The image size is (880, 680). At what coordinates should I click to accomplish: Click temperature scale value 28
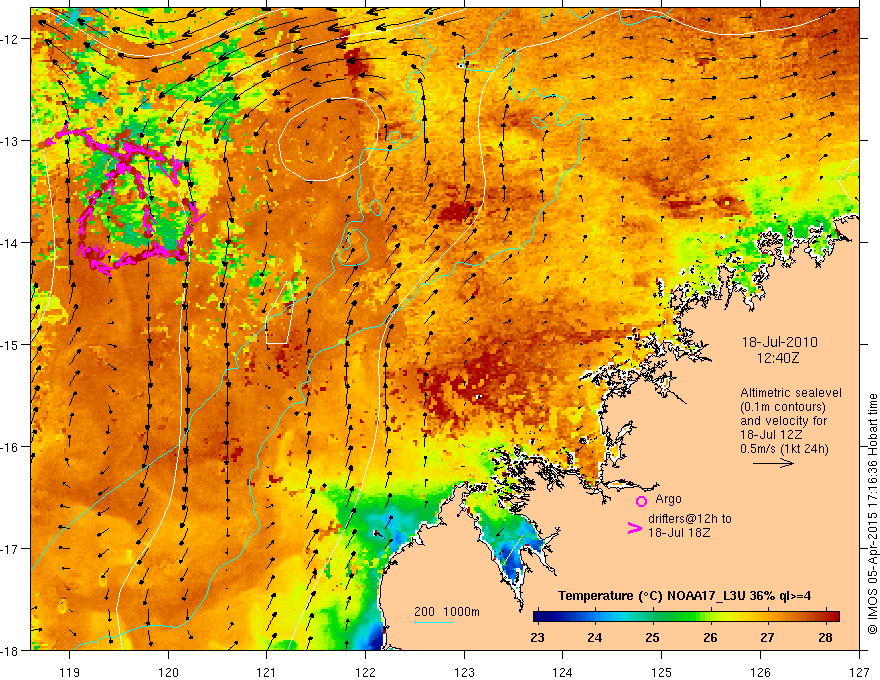point(825,638)
